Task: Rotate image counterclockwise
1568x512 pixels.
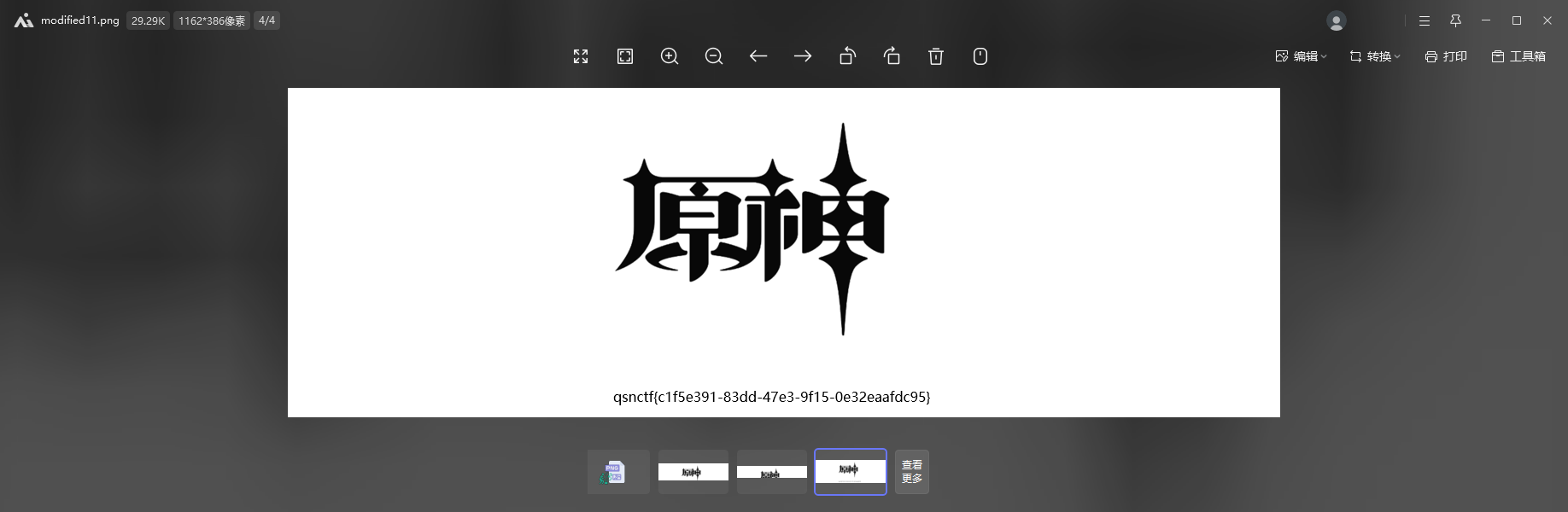Action: tap(847, 56)
